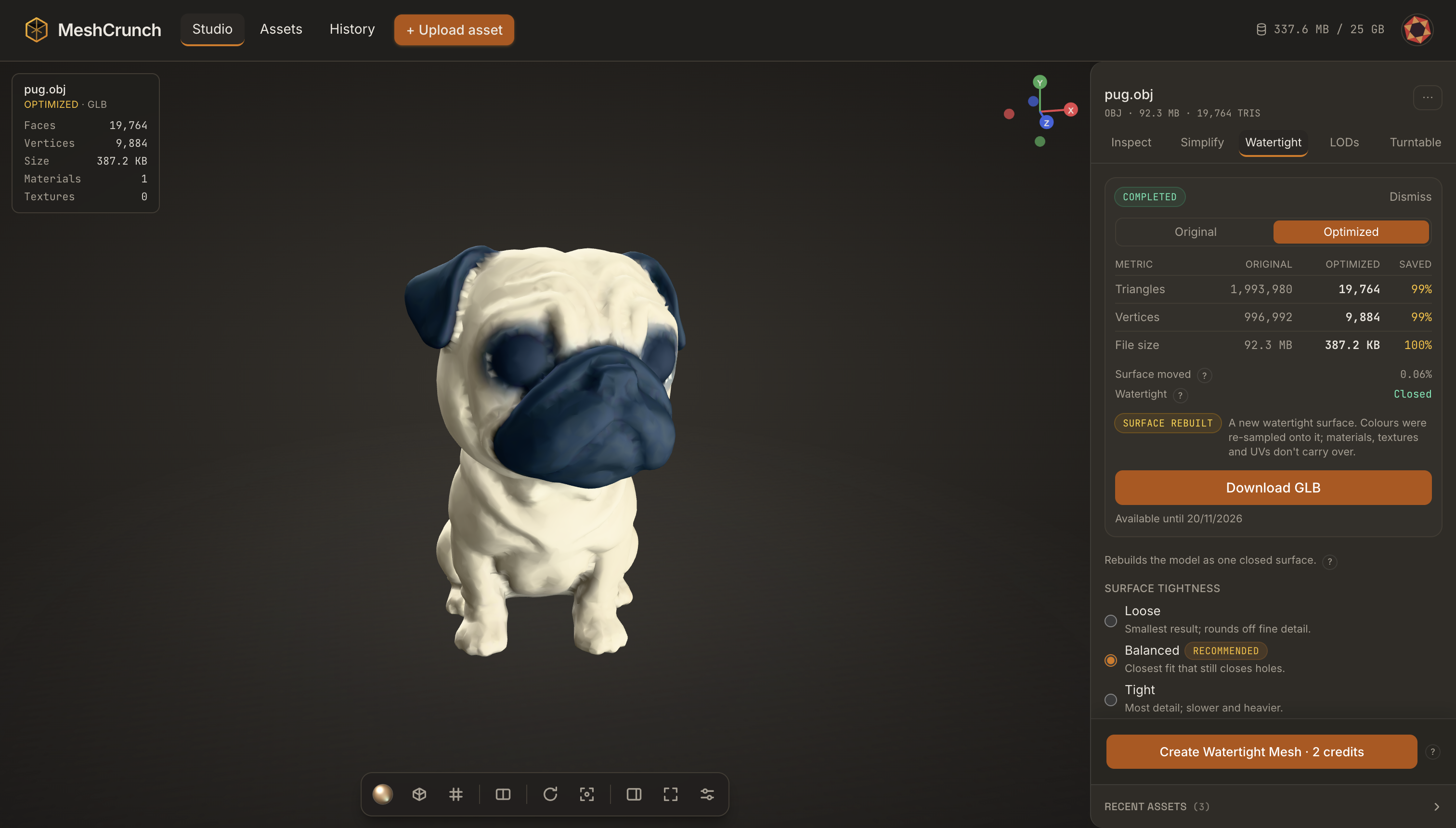Switch to the Inspect tab
Viewport: 1456px width, 828px height.
1131,142
